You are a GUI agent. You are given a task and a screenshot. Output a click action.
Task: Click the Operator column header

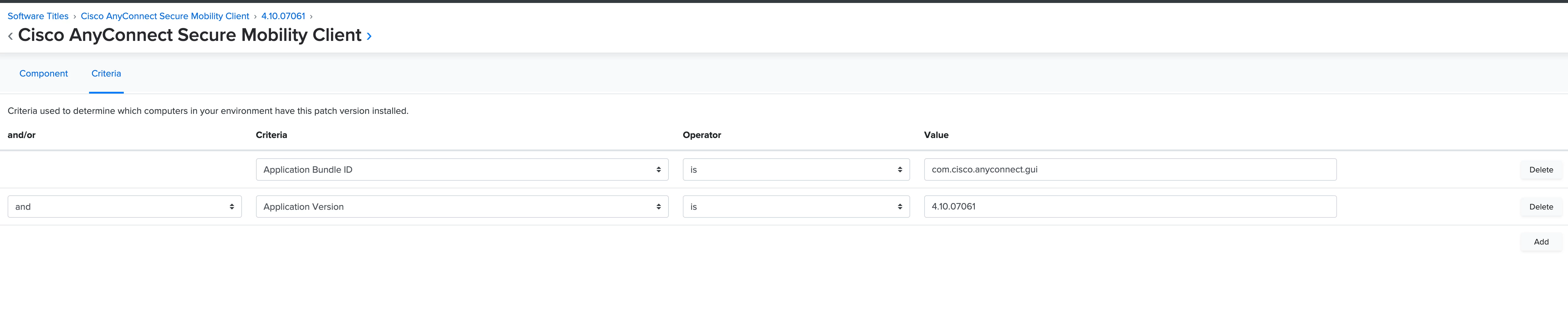(702, 135)
